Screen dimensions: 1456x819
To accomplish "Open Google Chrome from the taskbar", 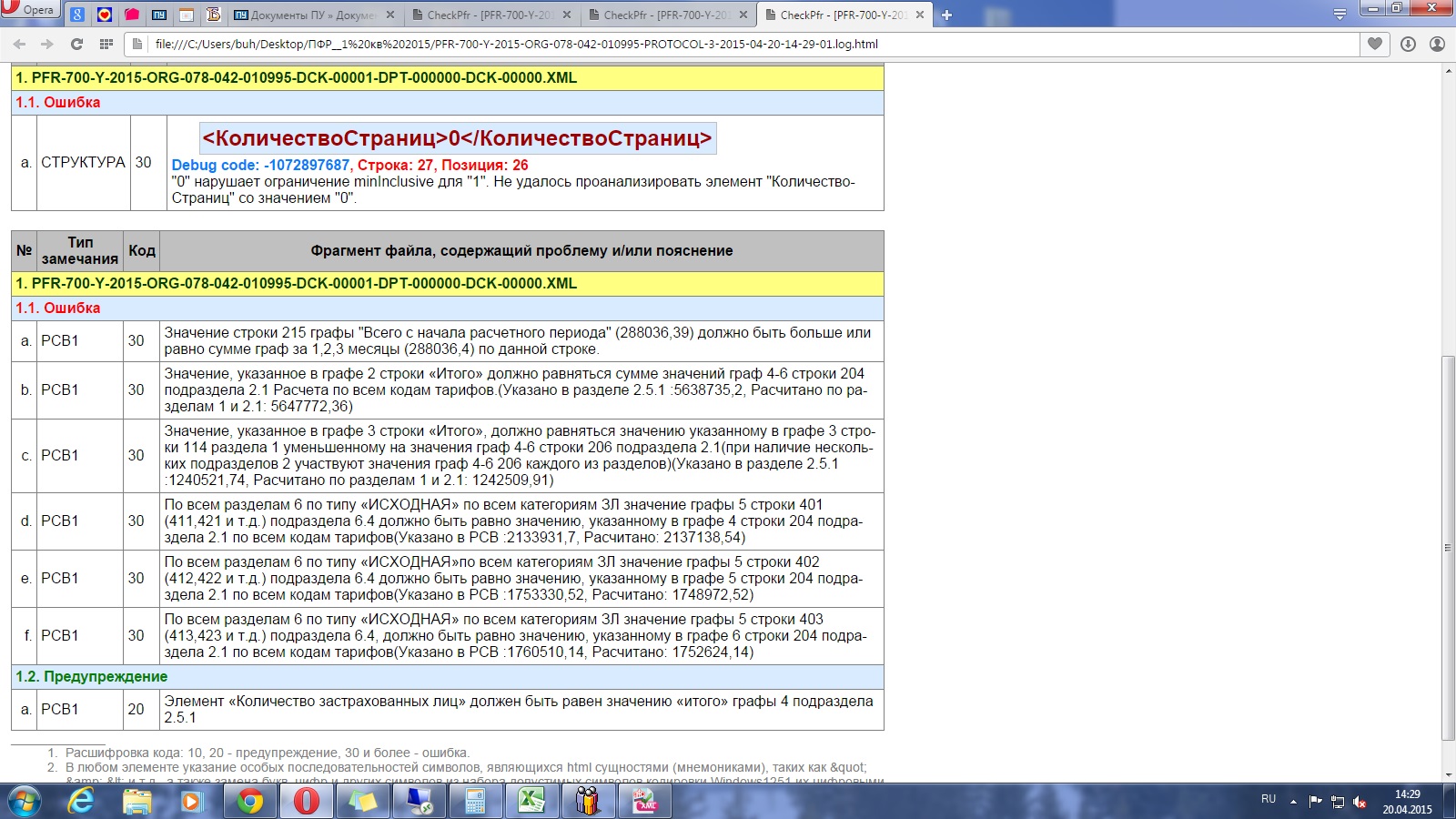I will click(249, 801).
